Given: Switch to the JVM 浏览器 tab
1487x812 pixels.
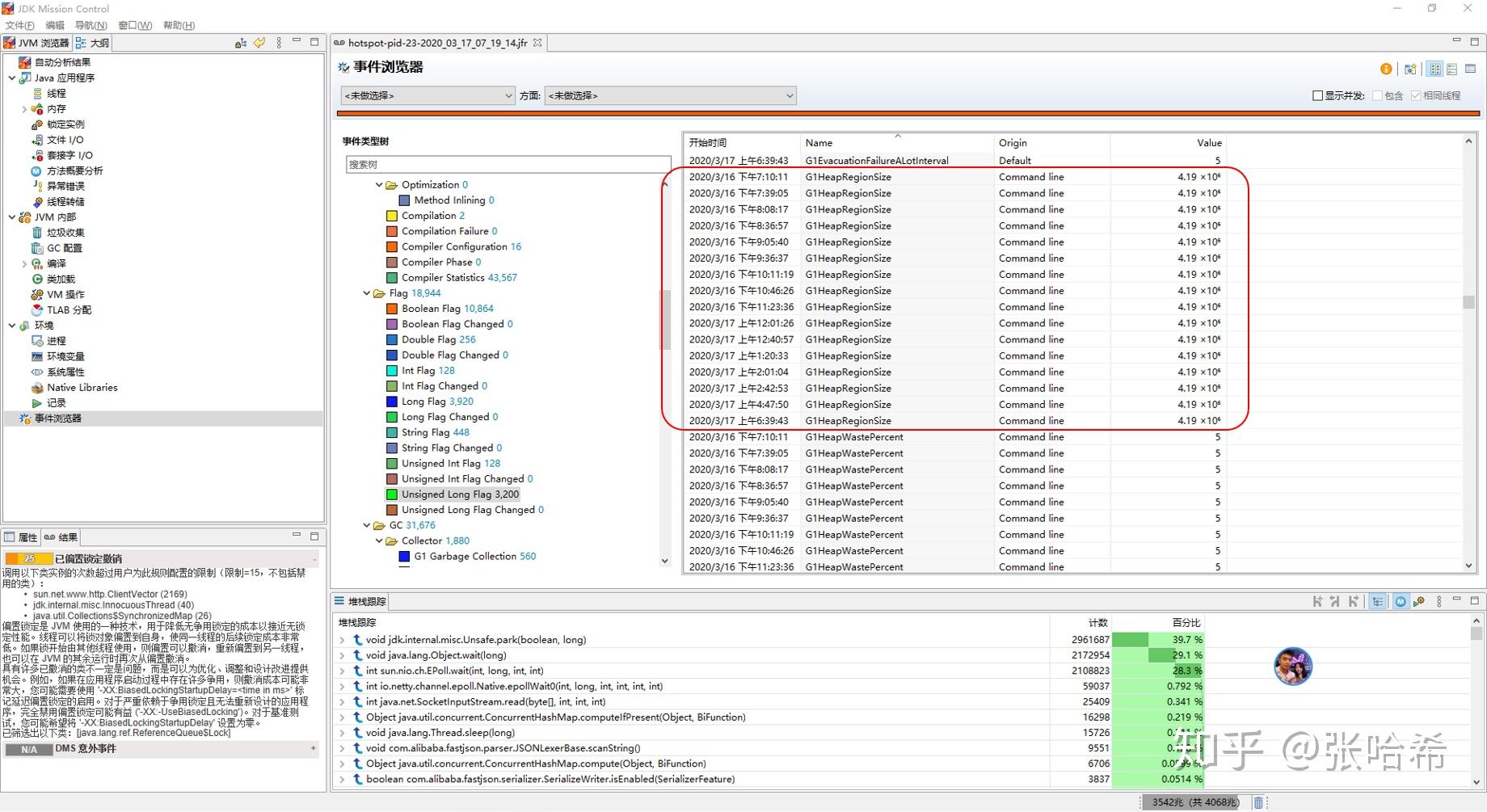Looking at the screenshot, I should (x=37, y=43).
